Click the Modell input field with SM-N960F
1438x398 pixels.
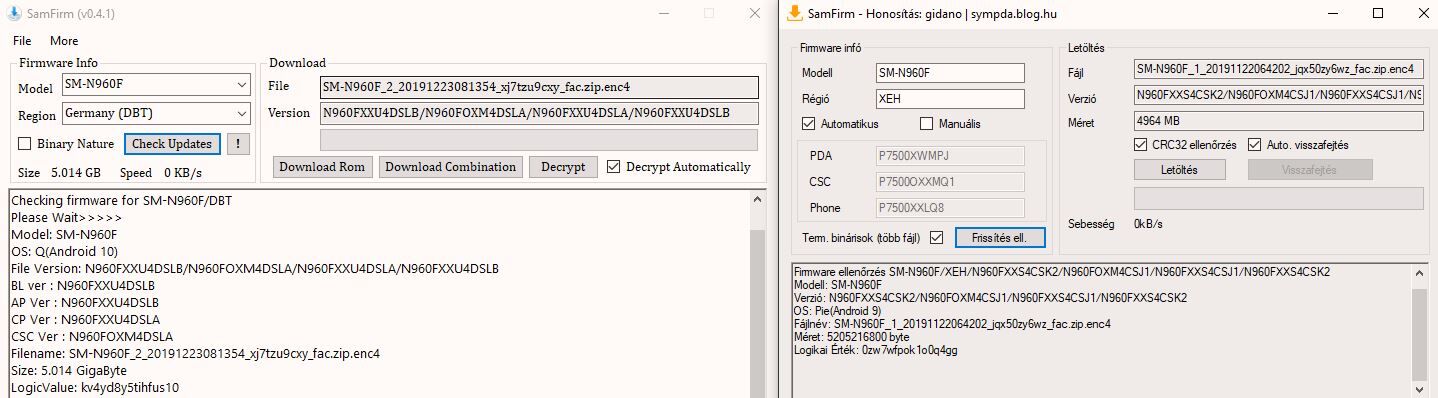click(x=950, y=73)
